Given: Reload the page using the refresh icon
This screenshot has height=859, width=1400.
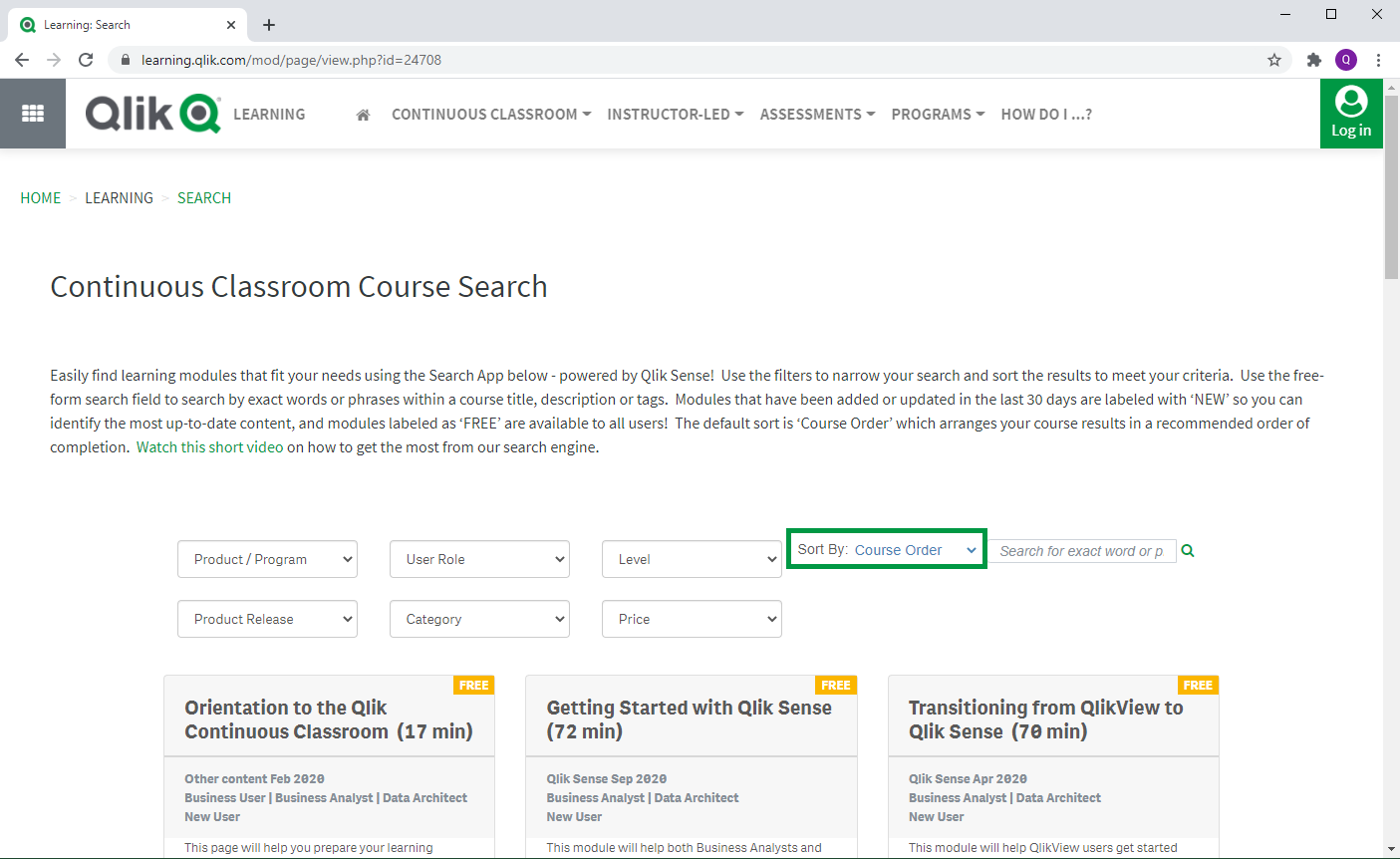Looking at the screenshot, I should pos(86,59).
